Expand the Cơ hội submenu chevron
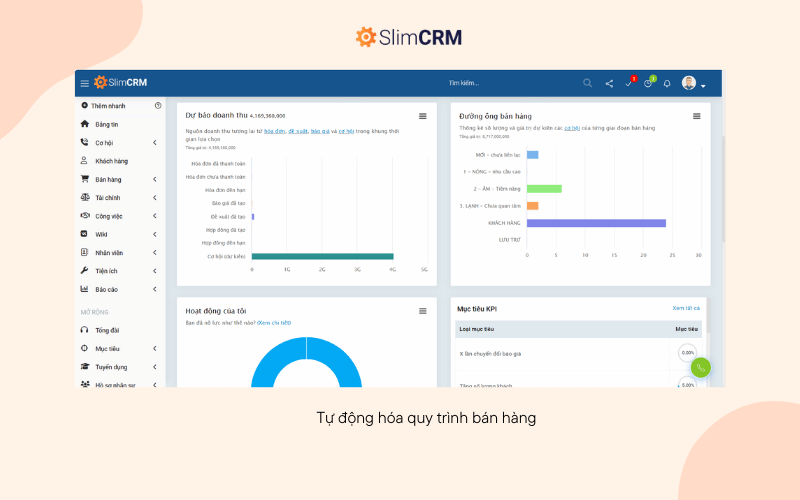800x500 pixels. (x=155, y=143)
